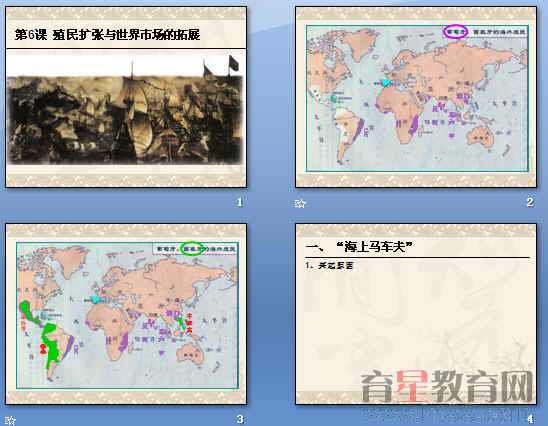
Task: Click the slide number 1 label
Action: (x=239, y=202)
